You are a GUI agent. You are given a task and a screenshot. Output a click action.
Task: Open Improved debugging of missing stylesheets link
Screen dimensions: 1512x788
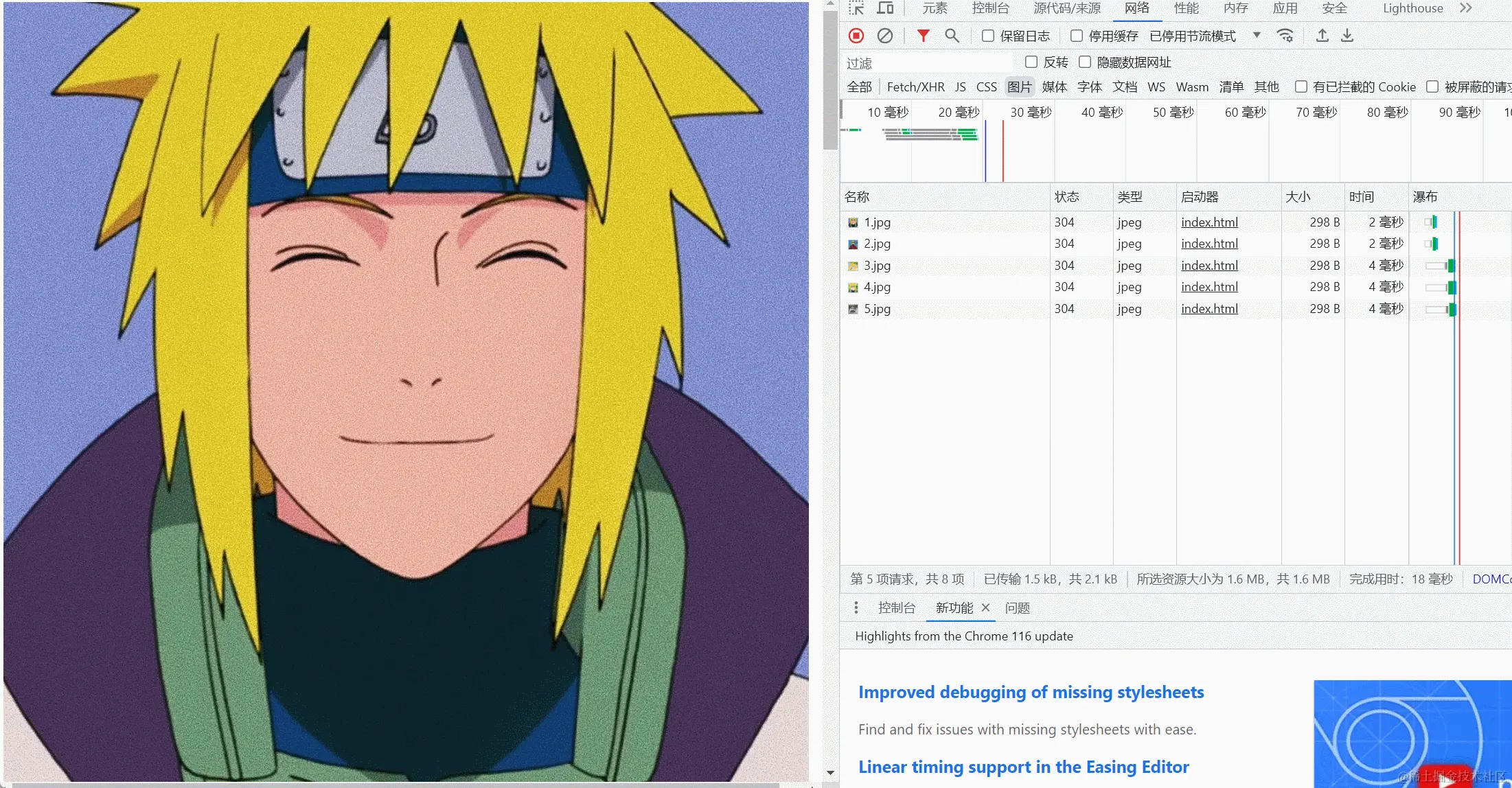point(1031,692)
